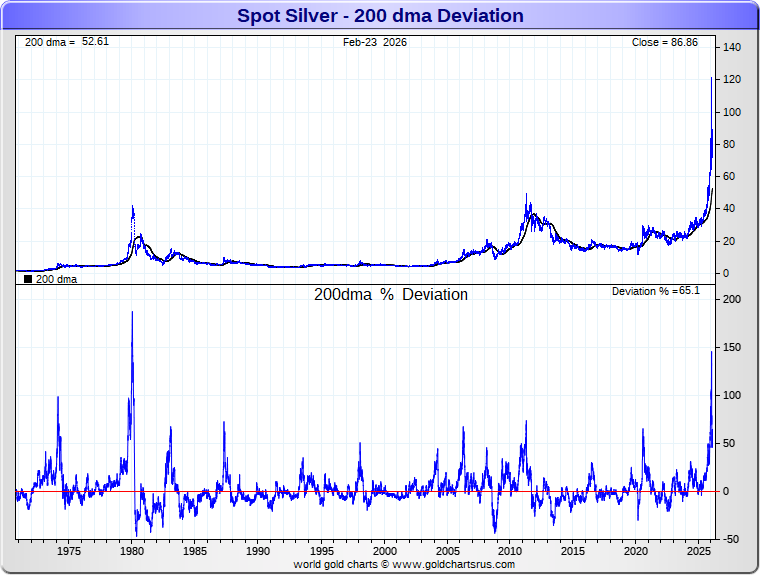Click the 200 dma value 52.61
The height and width of the screenshot is (575, 760).
95,42
